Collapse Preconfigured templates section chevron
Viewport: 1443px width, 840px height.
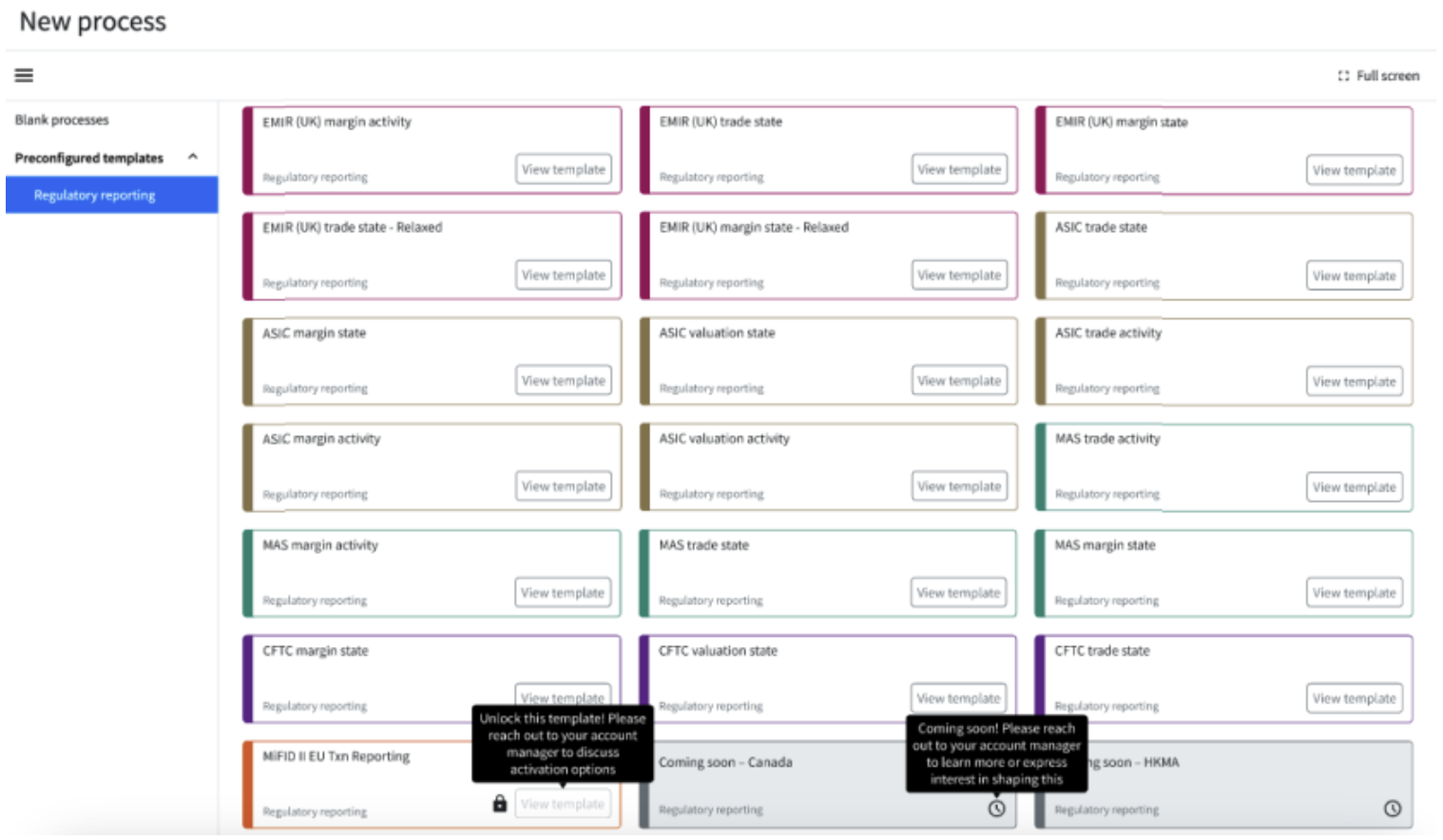coord(193,157)
